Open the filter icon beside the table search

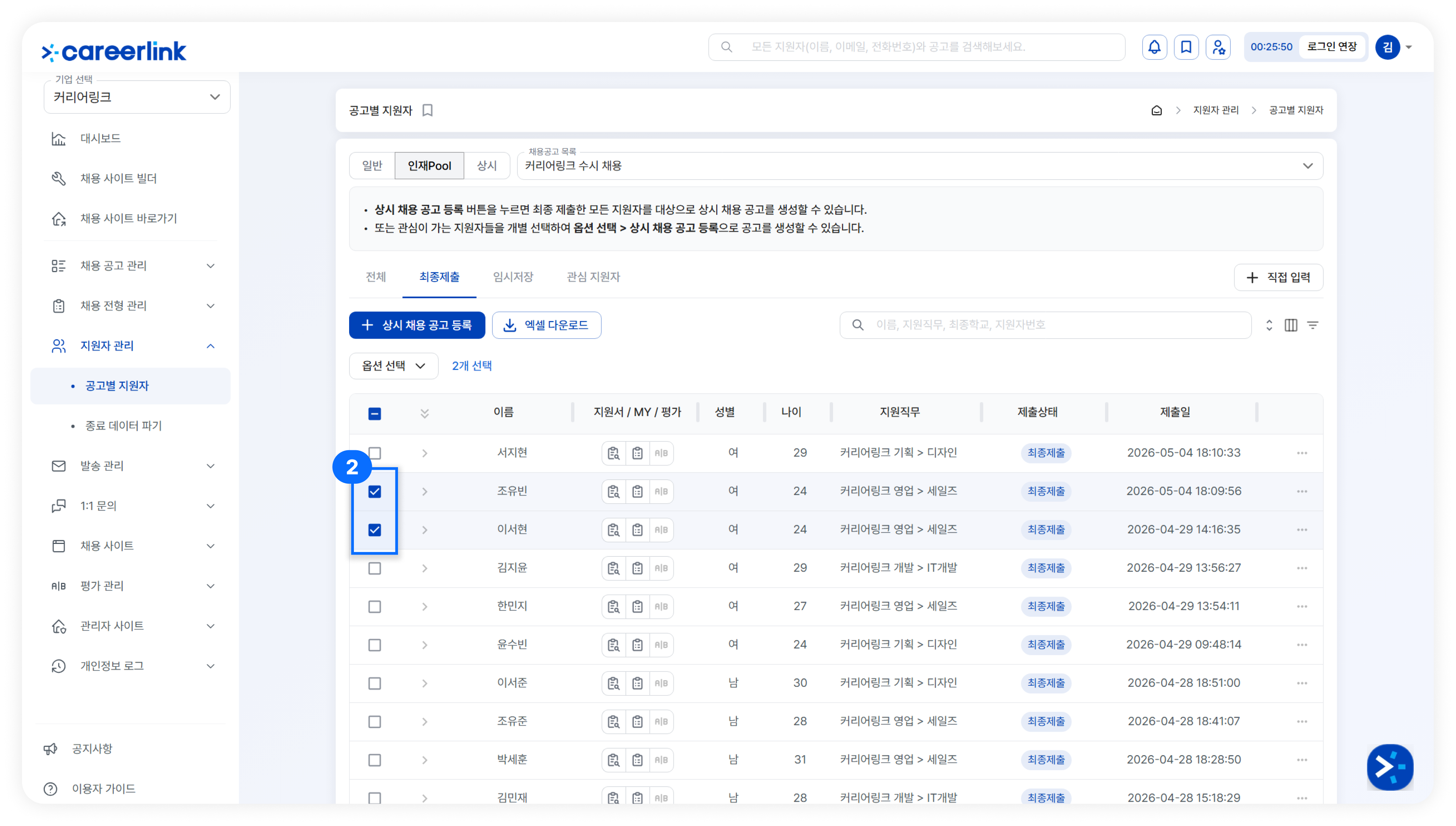1313,325
